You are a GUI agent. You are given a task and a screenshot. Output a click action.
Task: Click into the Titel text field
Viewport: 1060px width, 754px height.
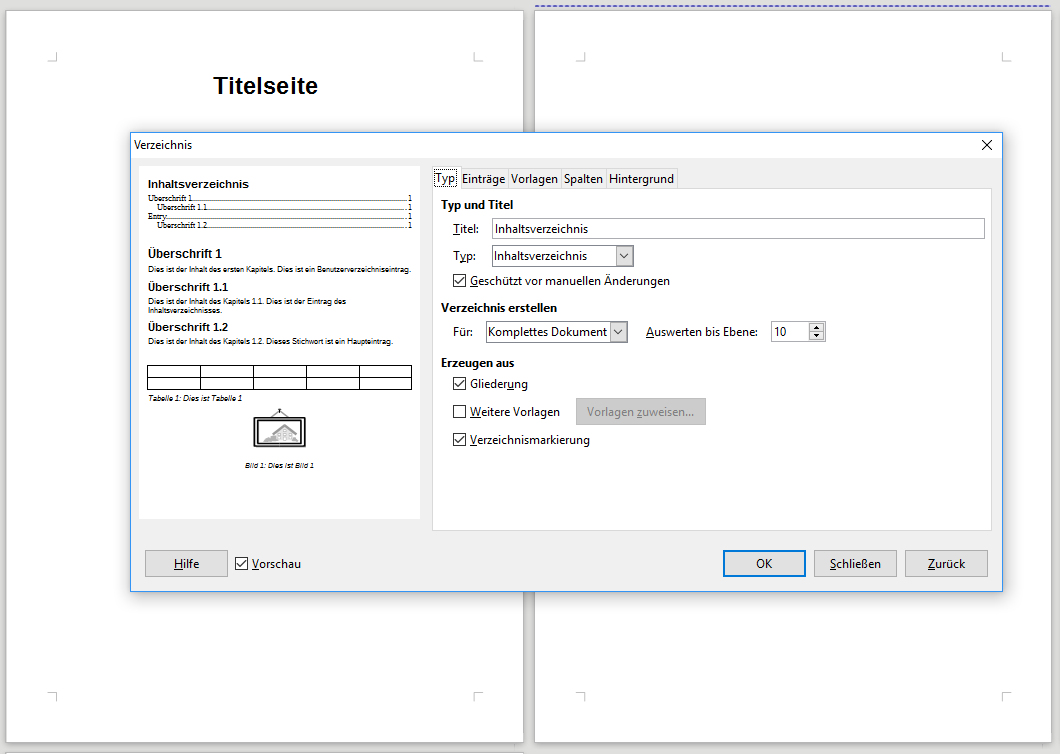(737, 229)
